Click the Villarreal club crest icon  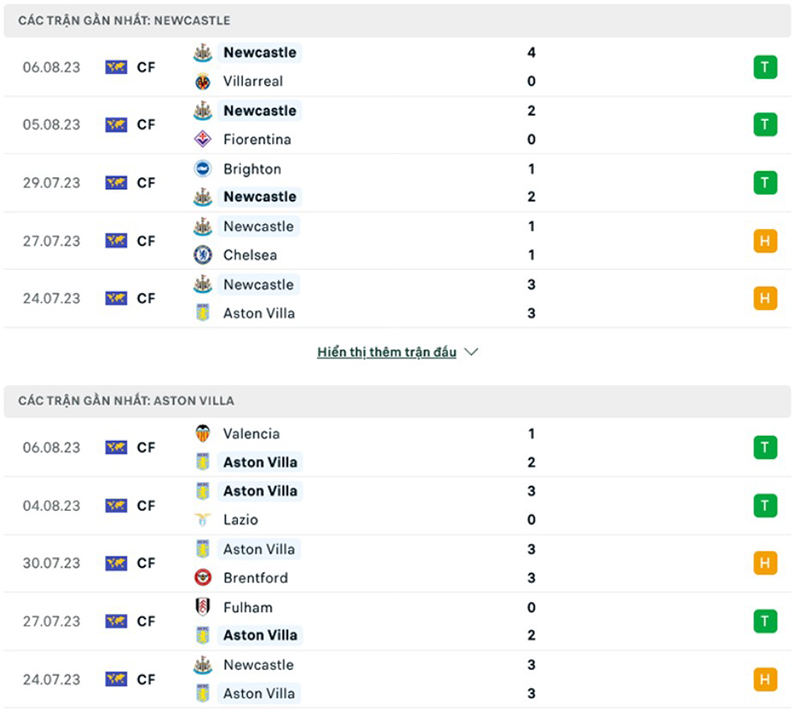pyautogui.click(x=203, y=81)
